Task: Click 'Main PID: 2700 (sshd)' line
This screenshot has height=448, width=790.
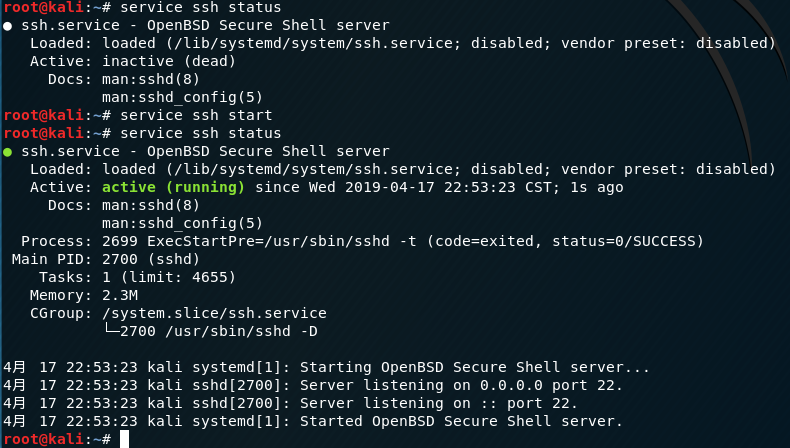Action: (106, 259)
